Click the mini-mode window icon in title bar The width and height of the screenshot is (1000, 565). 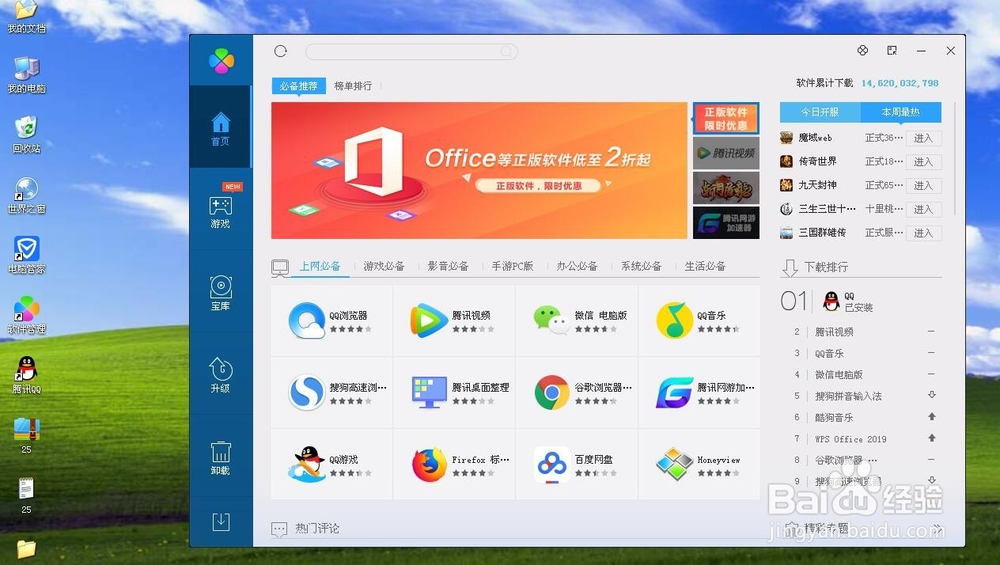point(892,50)
